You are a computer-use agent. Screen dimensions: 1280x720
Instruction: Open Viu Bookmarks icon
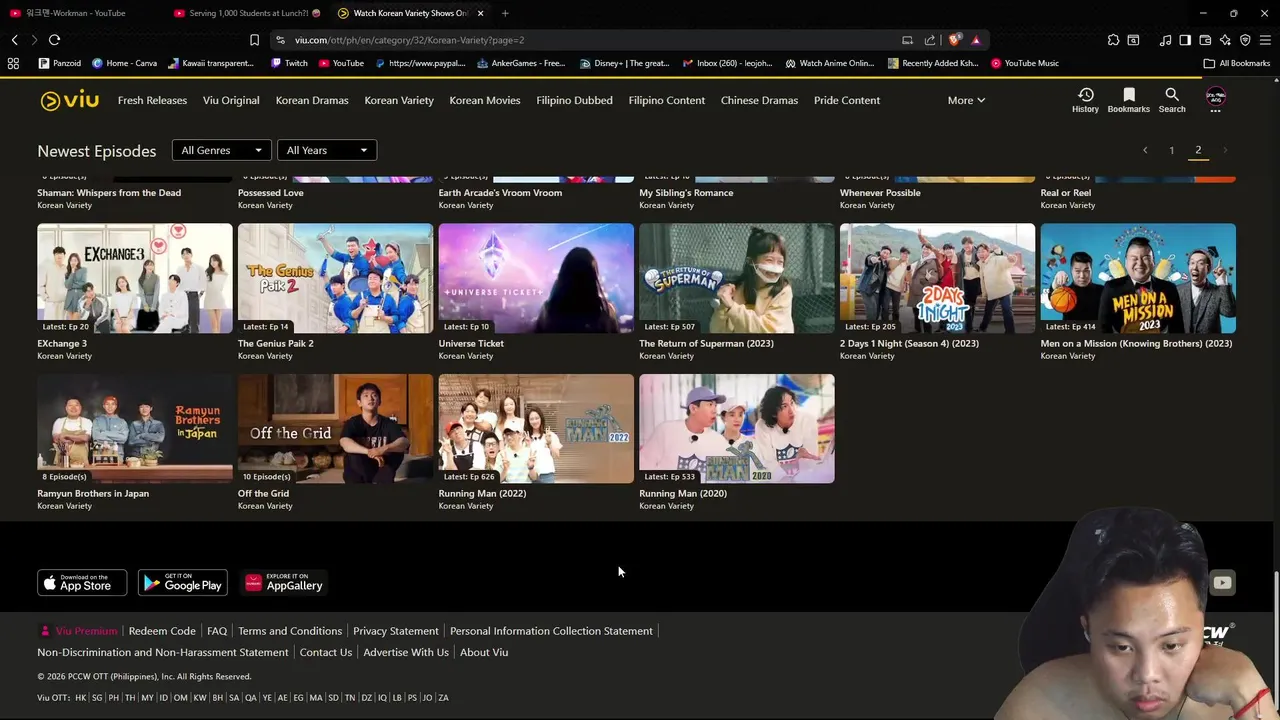[x=1128, y=100]
